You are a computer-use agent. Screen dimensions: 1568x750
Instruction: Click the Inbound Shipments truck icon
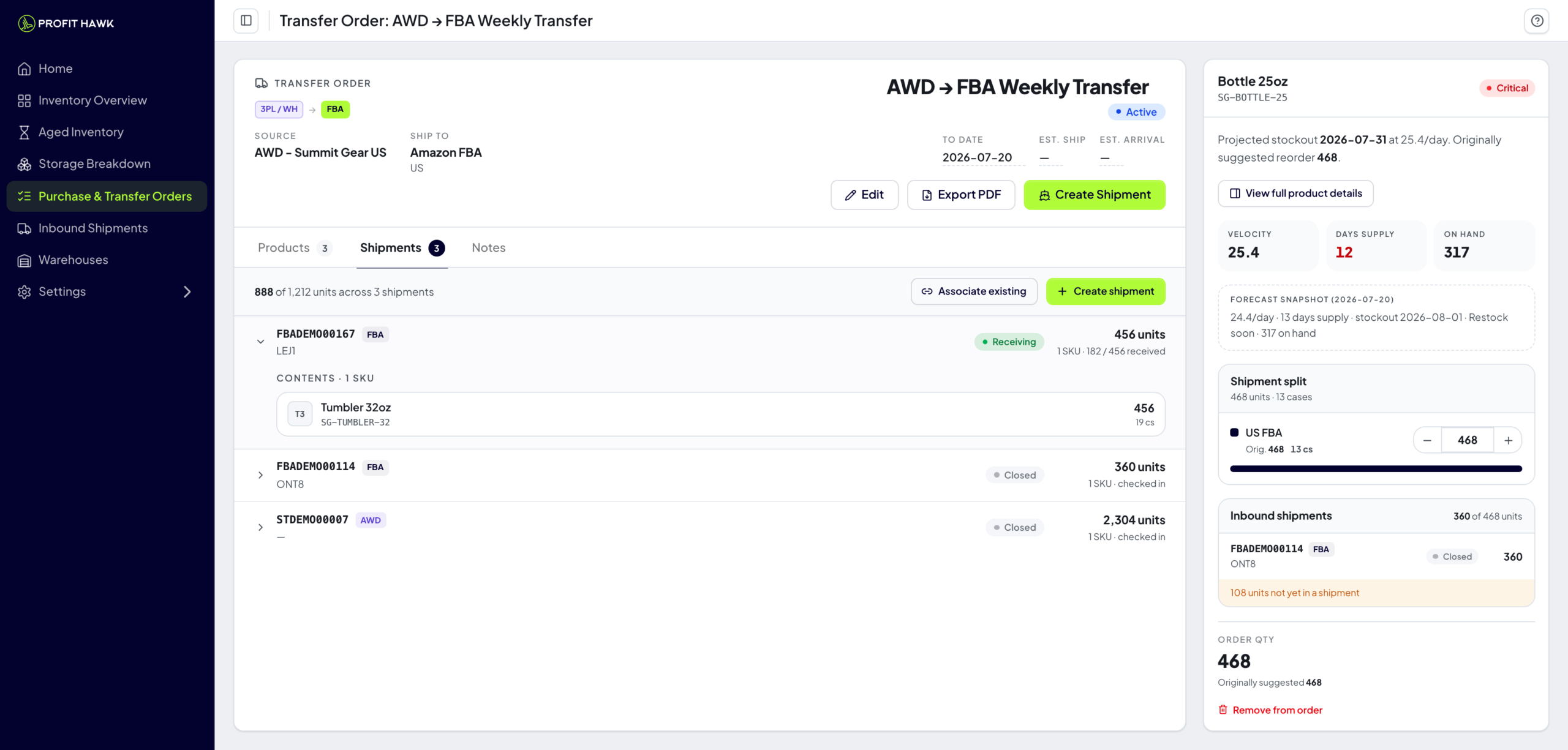(x=24, y=228)
